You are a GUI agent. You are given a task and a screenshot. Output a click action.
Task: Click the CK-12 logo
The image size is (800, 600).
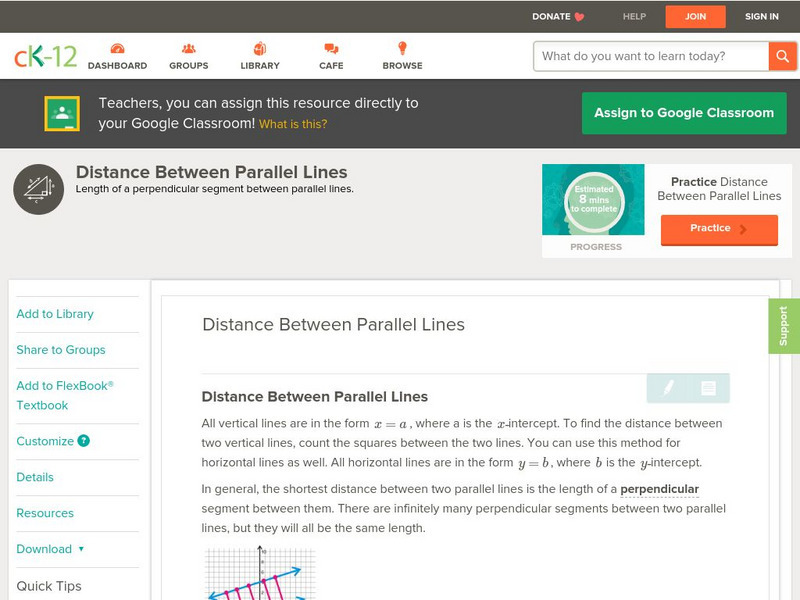click(x=45, y=57)
